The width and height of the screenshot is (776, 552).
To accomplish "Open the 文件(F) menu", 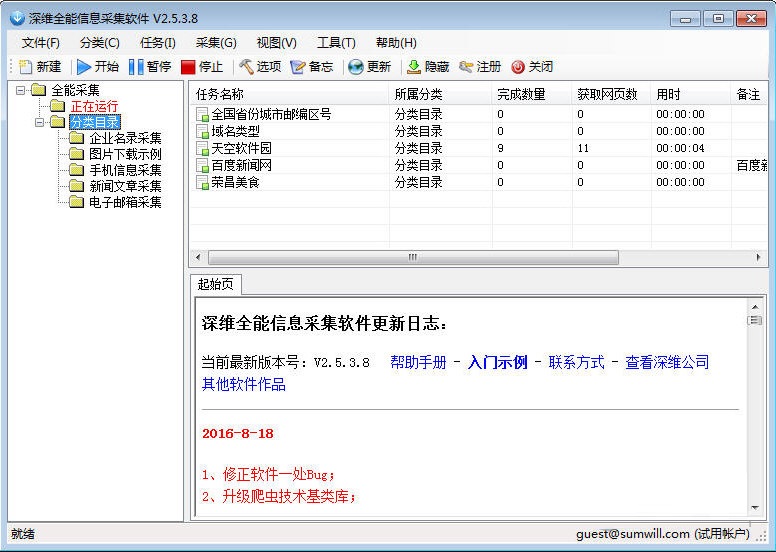I will pyautogui.click(x=41, y=43).
